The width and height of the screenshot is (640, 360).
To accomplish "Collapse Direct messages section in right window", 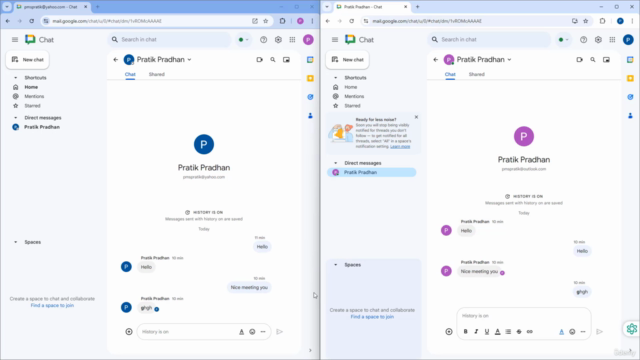I will tap(336, 163).
